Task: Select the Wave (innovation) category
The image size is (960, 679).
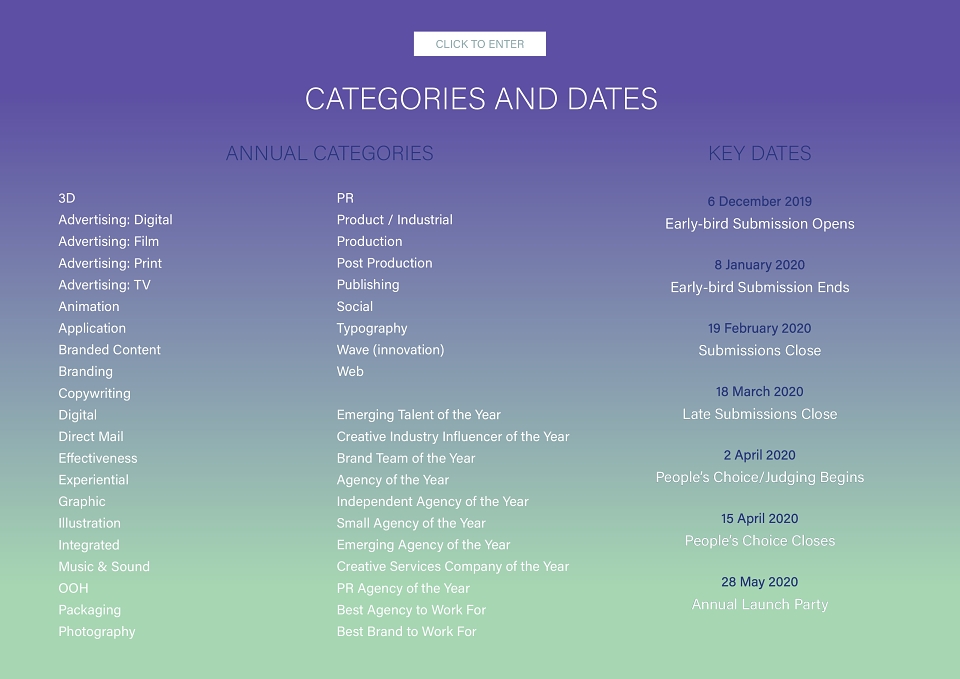Action: pyautogui.click(x=390, y=350)
